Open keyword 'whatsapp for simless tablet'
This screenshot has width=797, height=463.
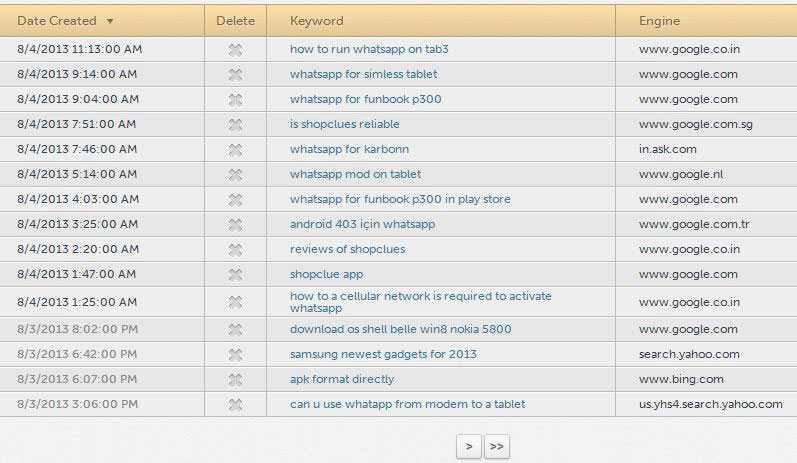[363, 74]
